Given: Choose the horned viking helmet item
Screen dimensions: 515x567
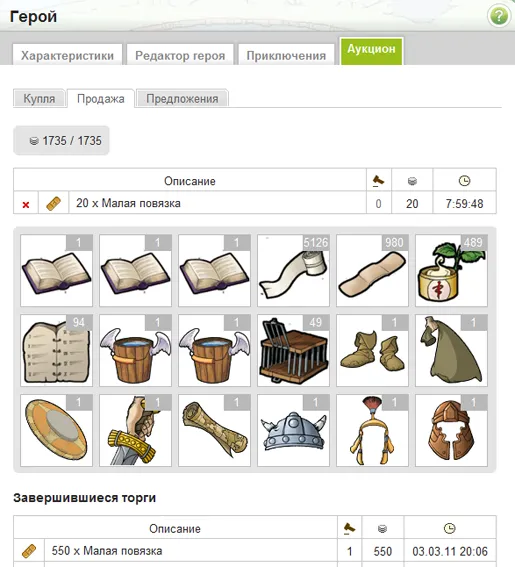Looking at the screenshot, I should pyautogui.click(x=293, y=430).
